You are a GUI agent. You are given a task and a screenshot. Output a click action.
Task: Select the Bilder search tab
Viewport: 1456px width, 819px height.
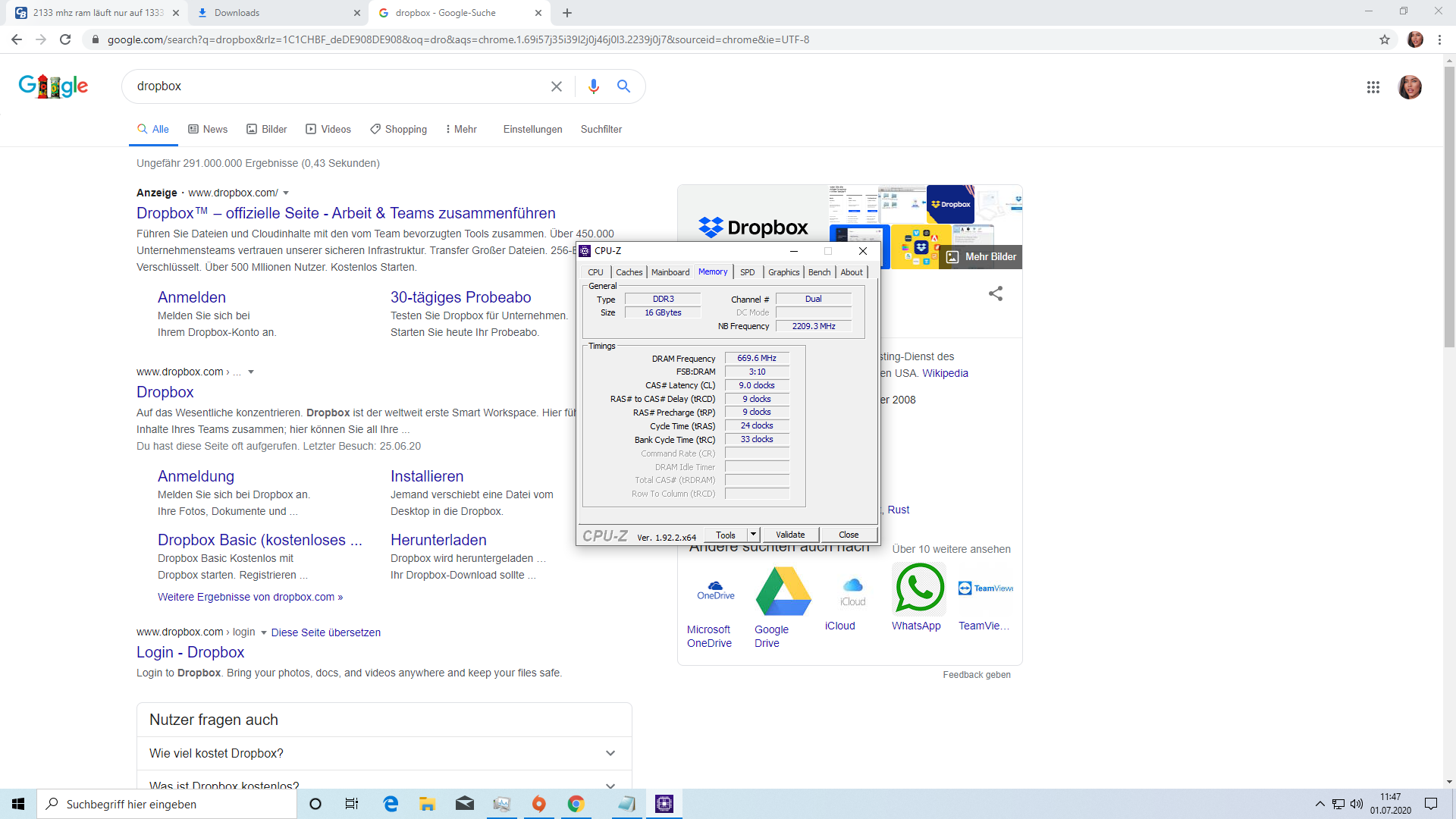tap(267, 129)
